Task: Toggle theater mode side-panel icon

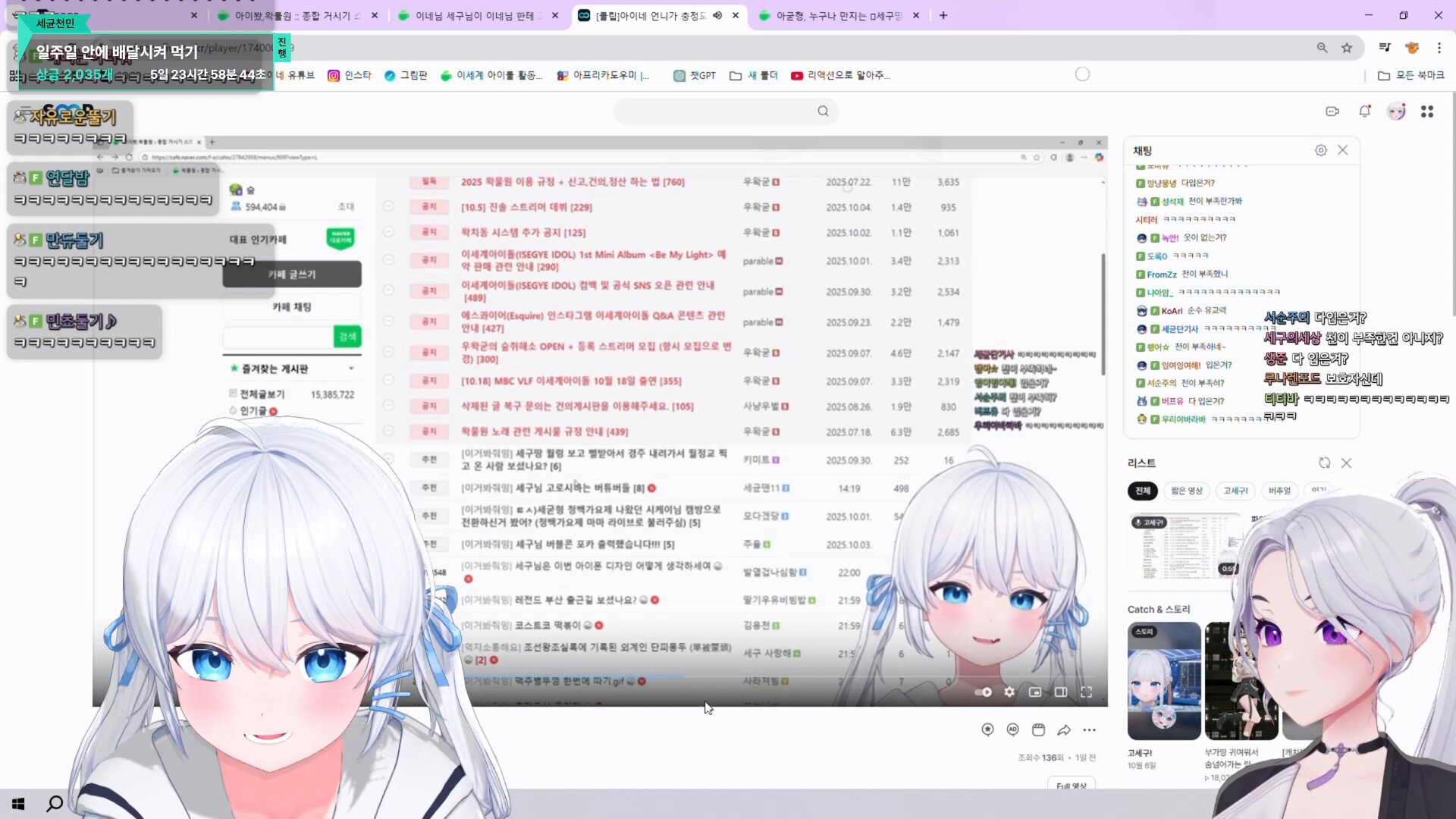Action: [x=1061, y=692]
